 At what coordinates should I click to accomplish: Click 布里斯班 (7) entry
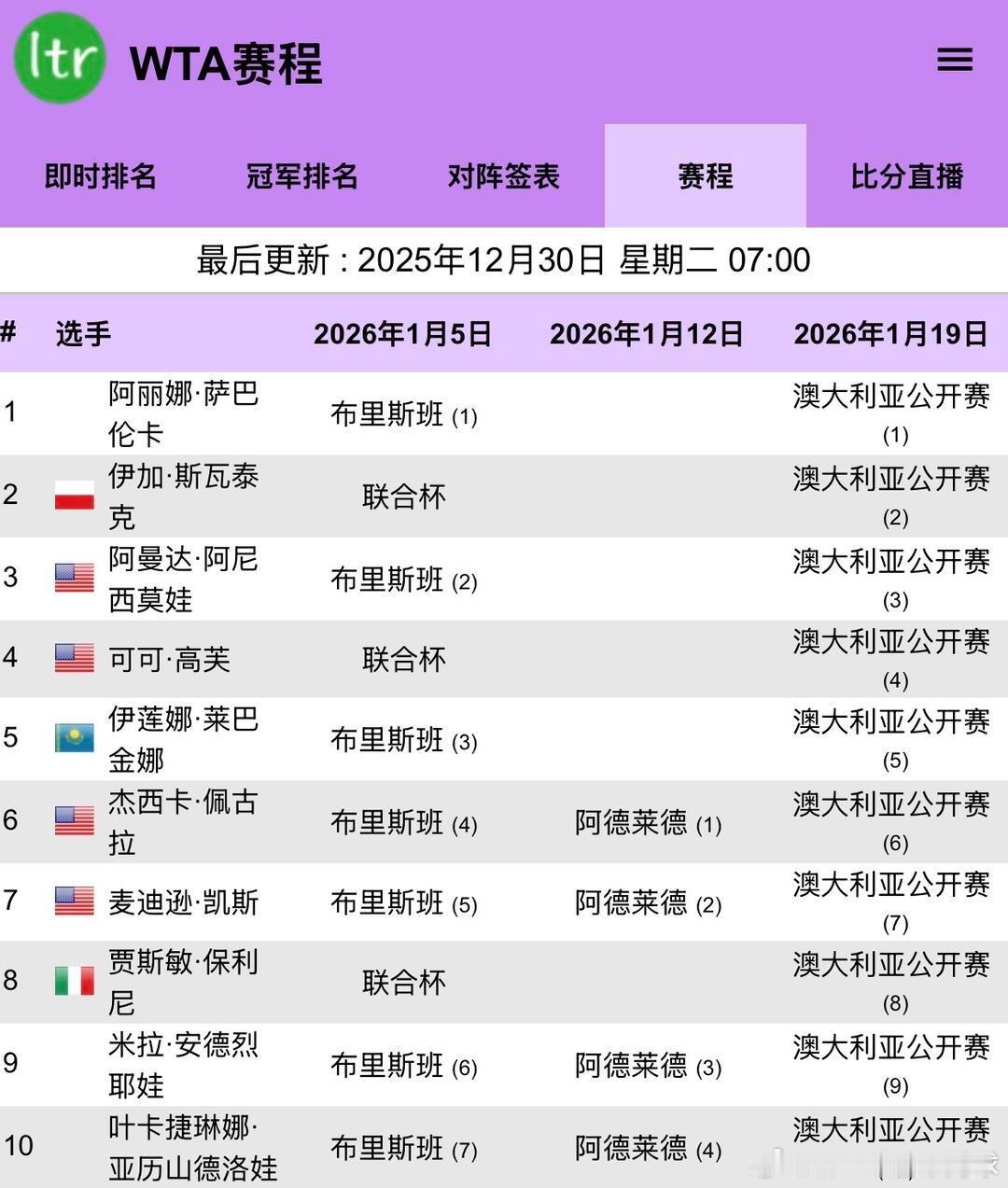(404, 1148)
